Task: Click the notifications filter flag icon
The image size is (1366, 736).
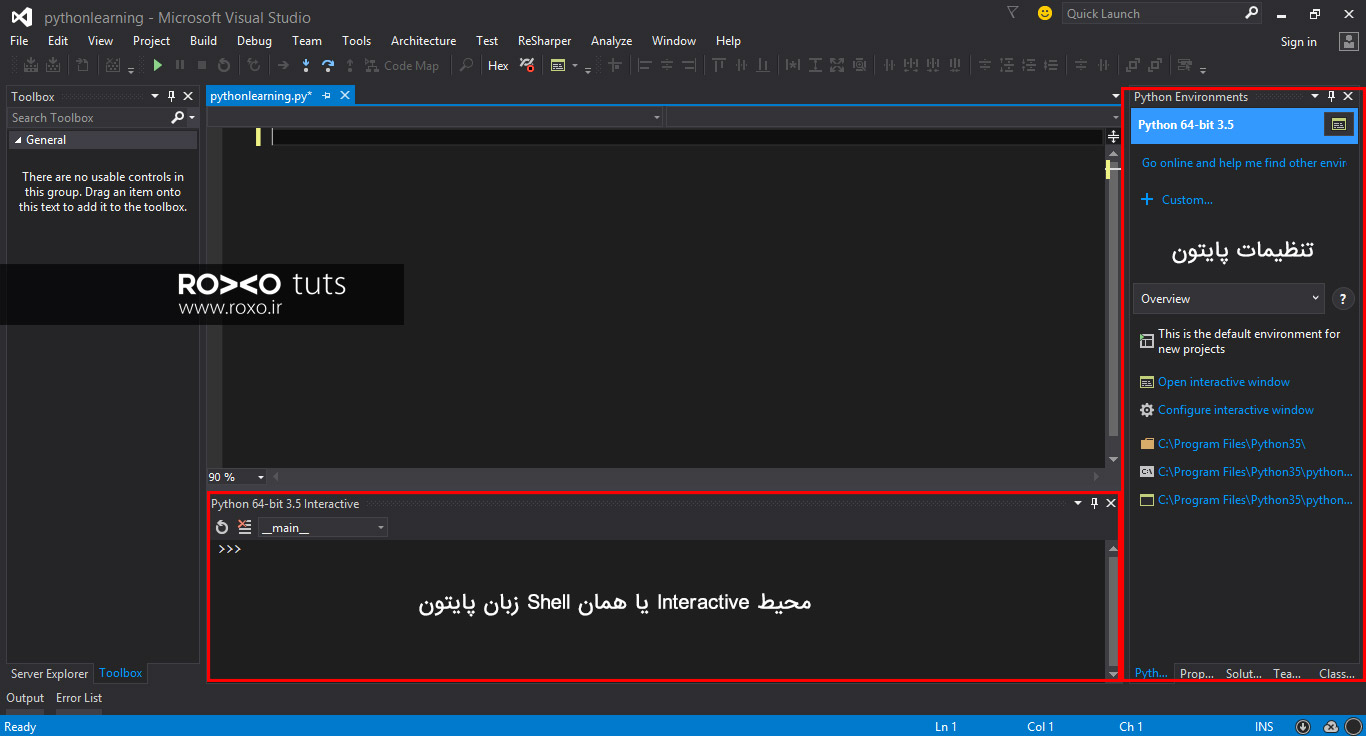Action: click(x=1013, y=13)
